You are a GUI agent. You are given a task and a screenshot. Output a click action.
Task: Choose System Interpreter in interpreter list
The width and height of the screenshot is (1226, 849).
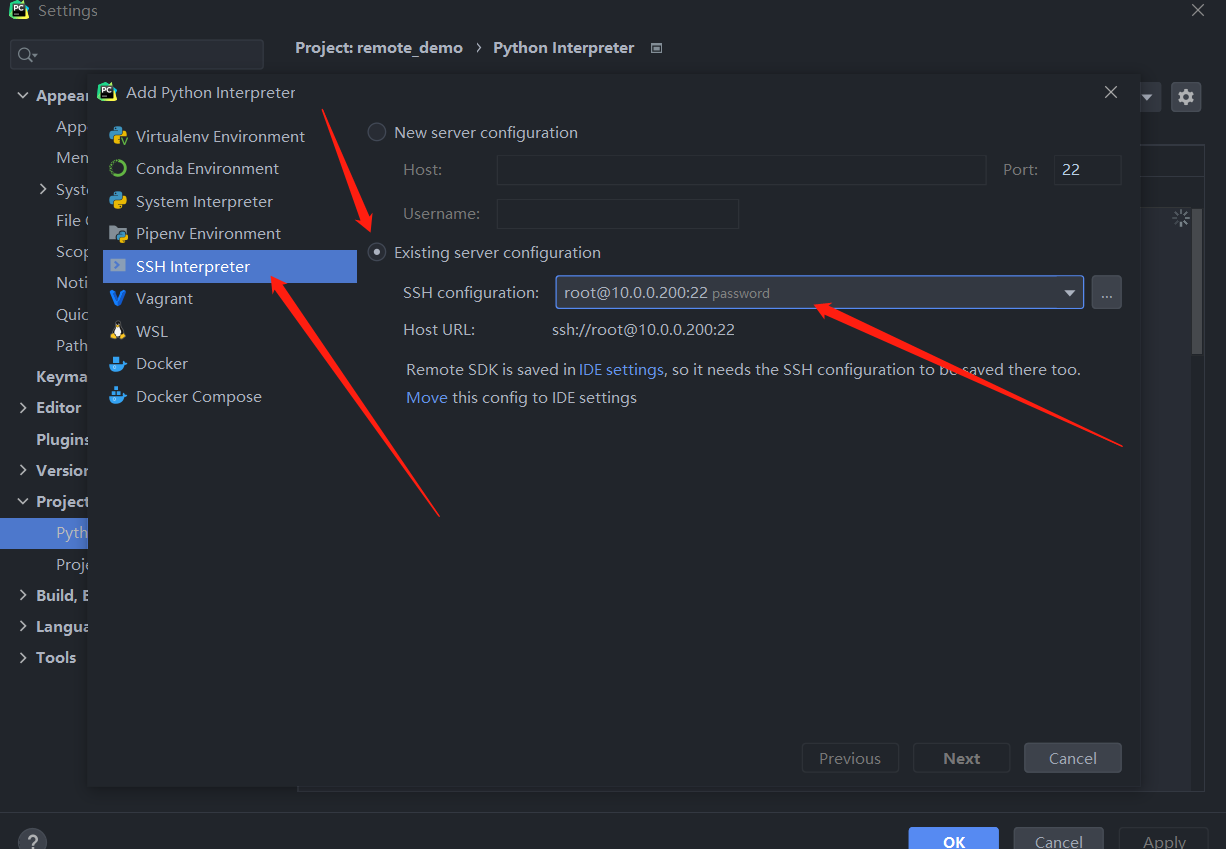(230, 201)
